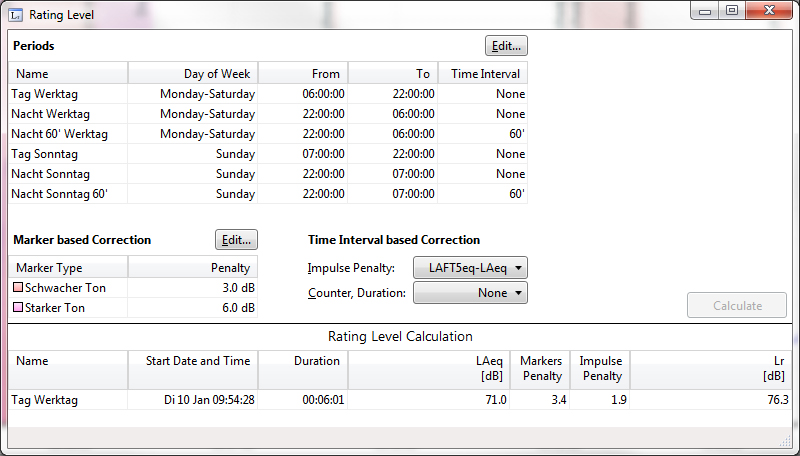
Task: Open the Counter, Duration dropdown
Action: [469, 293]
